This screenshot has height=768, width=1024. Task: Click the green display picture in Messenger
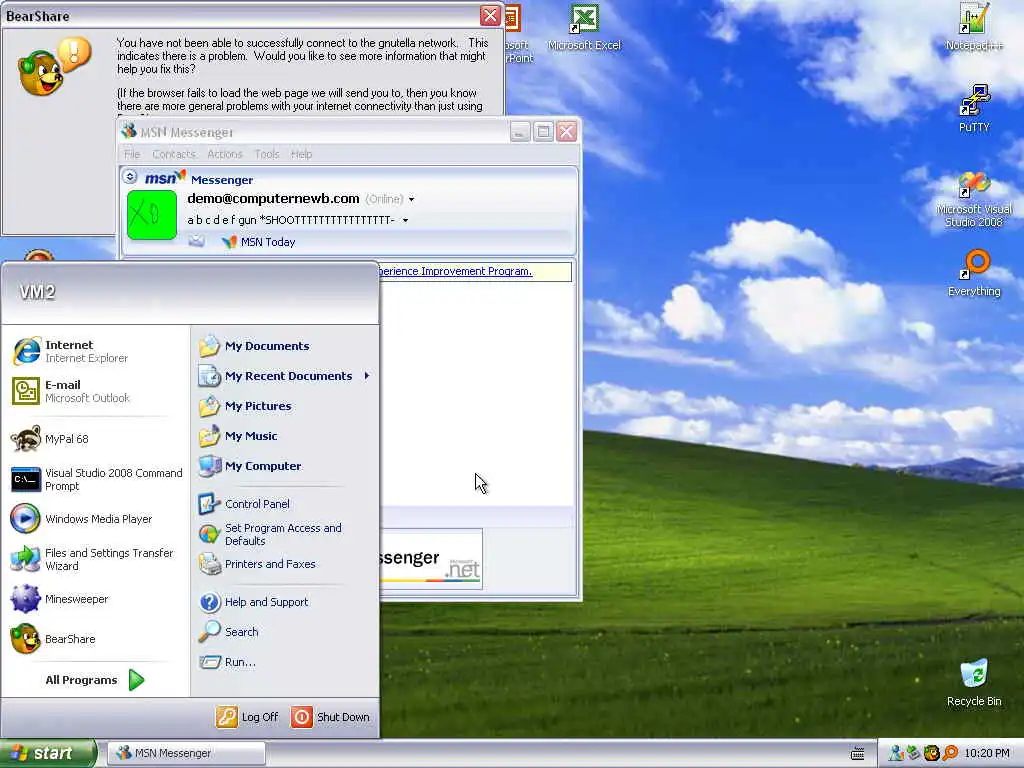[152, 215]
